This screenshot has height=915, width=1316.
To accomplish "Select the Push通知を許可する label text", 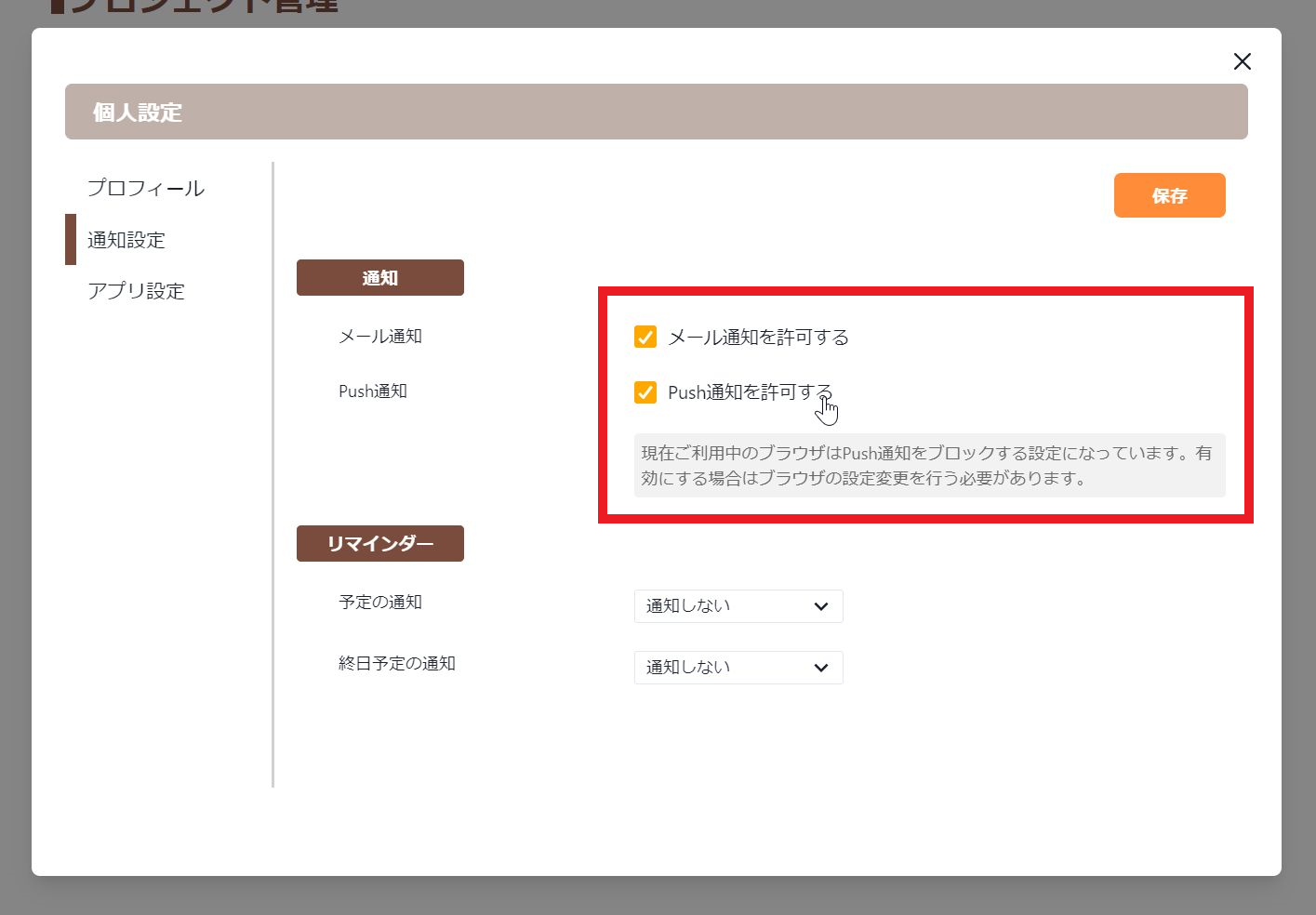I will (x=750, y=391).
